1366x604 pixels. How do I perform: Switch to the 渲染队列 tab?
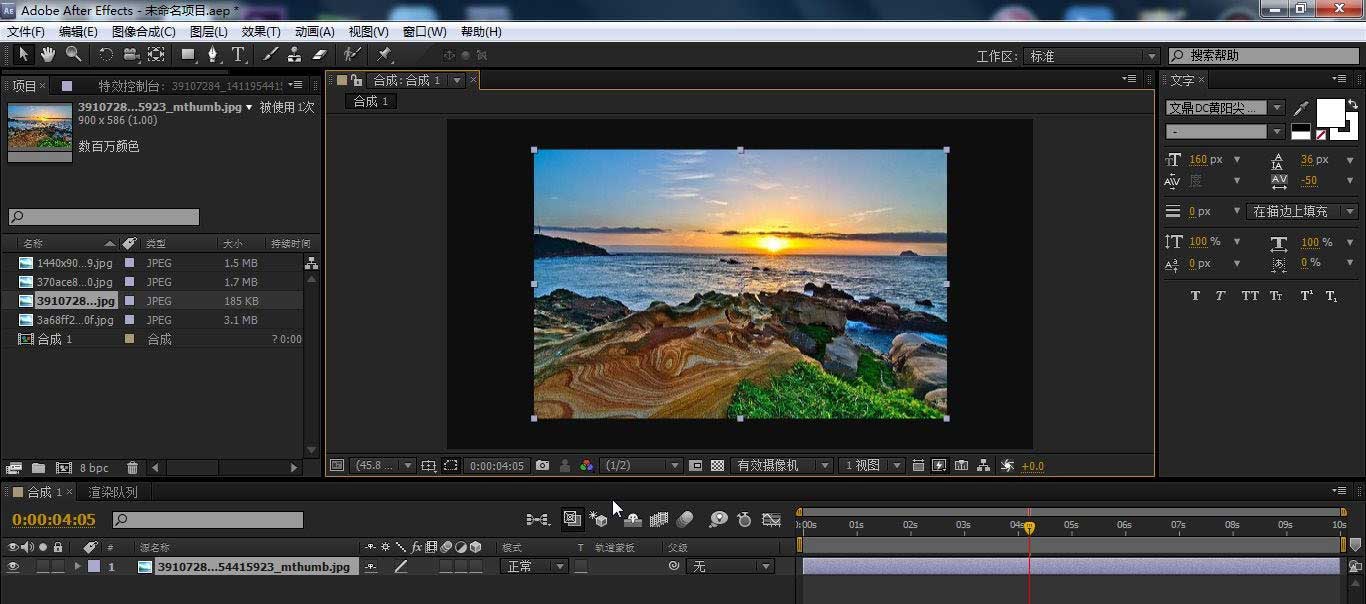[113, 492]
